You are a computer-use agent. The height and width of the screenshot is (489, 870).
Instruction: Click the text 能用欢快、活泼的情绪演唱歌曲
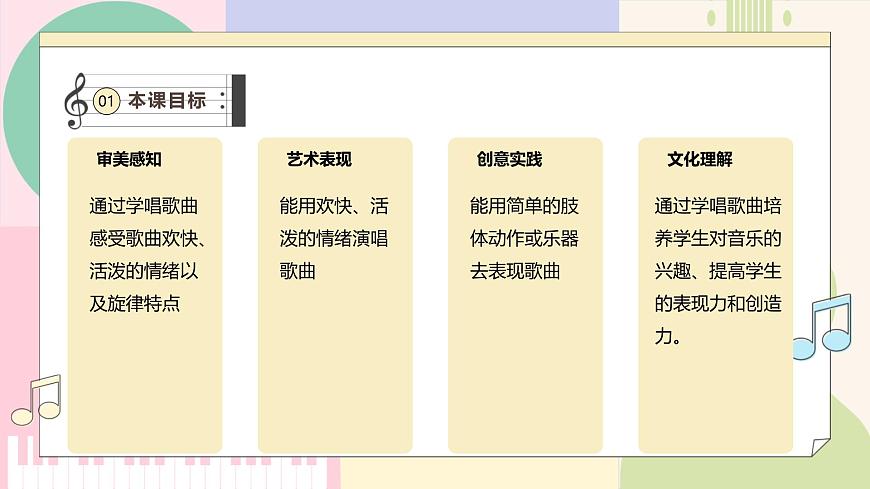pos(334,239)
